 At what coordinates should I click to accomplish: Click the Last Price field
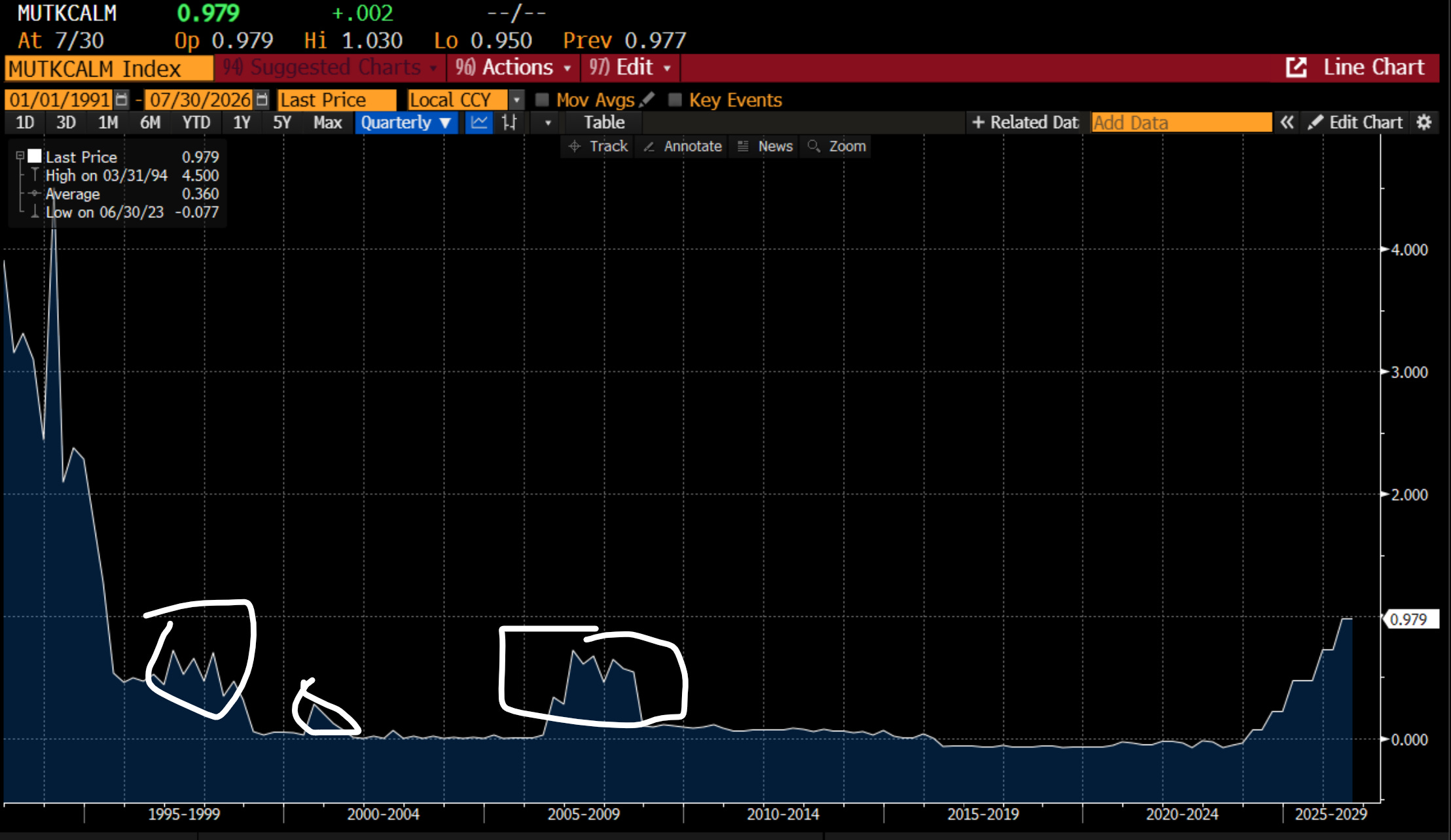336,100
